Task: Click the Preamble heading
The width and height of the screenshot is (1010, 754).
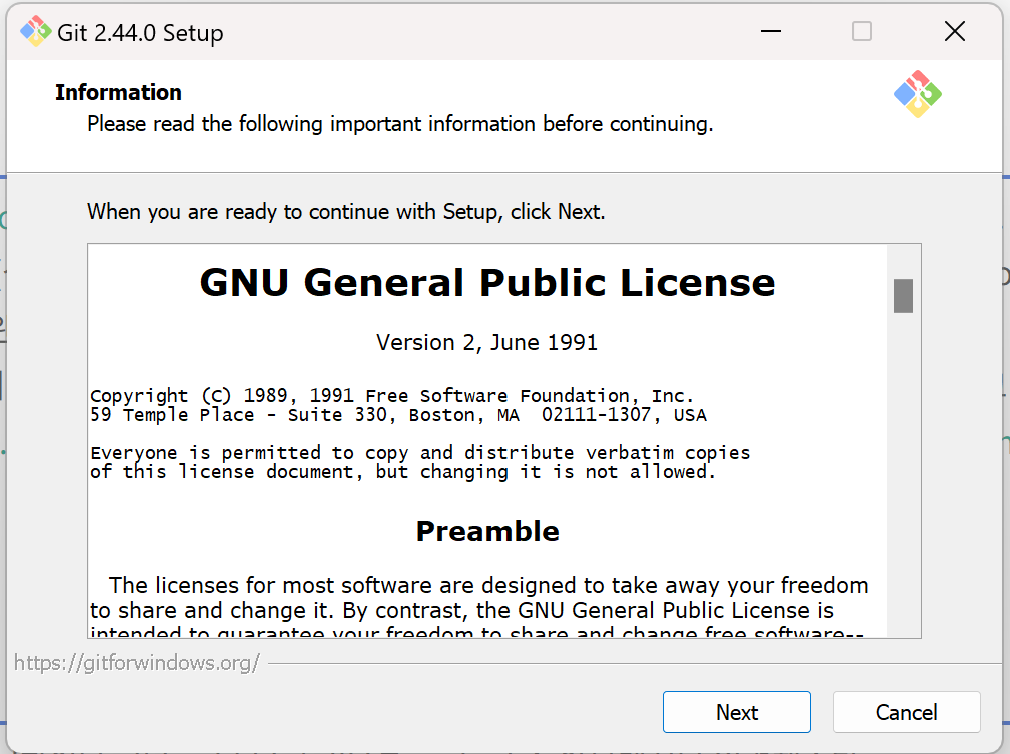Action: tap(488, 531)
